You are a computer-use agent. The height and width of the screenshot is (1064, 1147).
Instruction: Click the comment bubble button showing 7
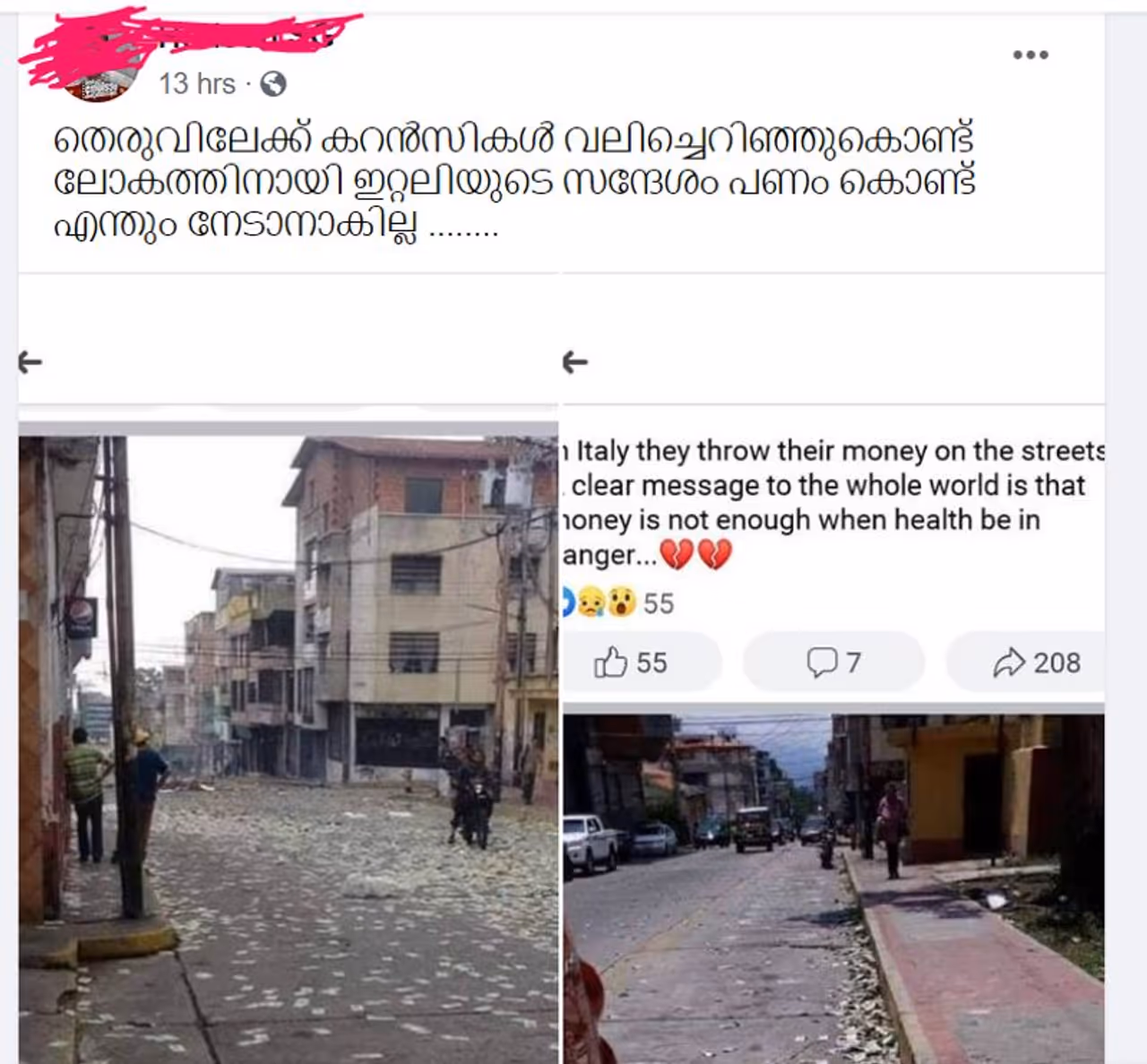[x=834, y=662]
